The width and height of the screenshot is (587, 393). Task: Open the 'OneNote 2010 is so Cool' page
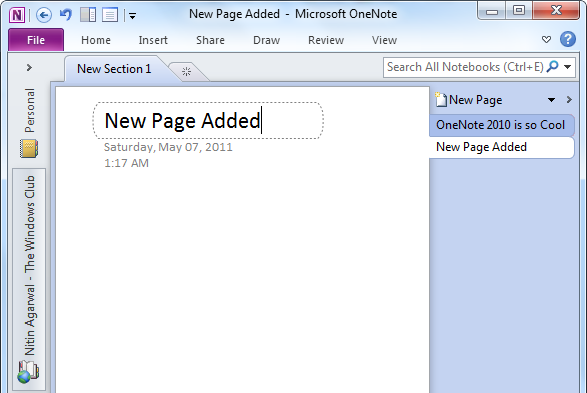point(501,125)
